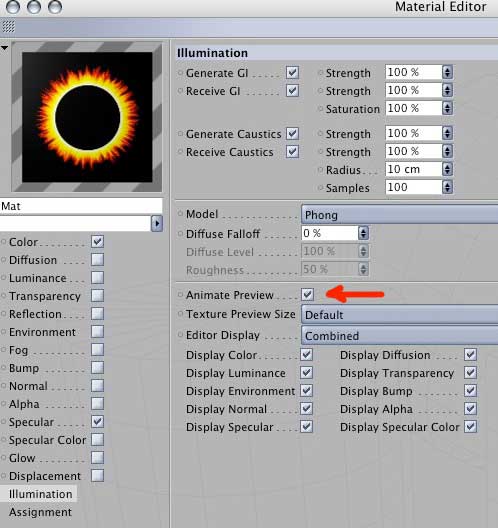
Task: Open the Assignment page
Action: (x=40, y=512)
